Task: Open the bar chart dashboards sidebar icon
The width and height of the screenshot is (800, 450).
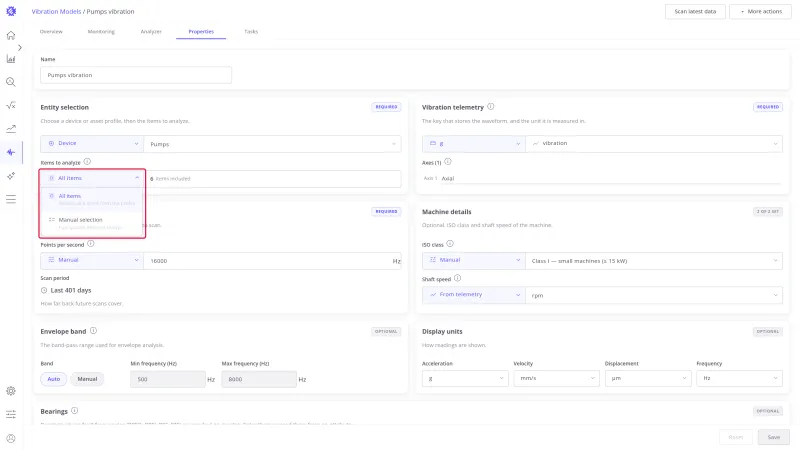Action: tap(11, 59)
